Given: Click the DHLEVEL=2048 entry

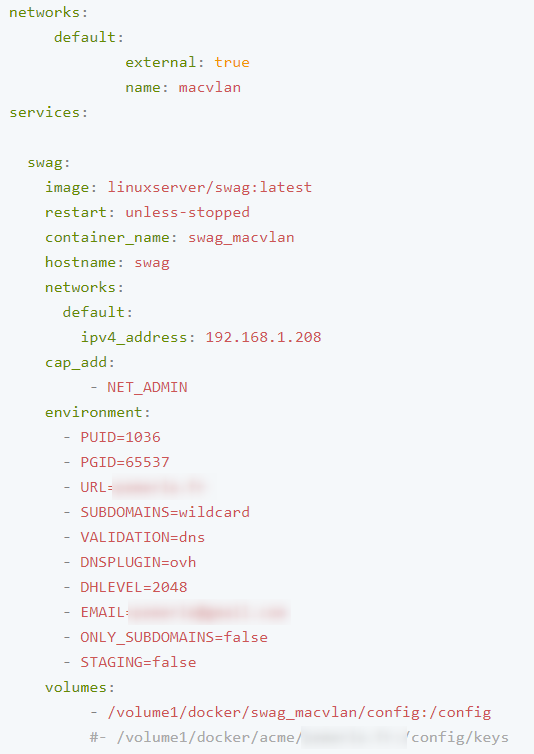Looking at the screenshot, I should (x=134, y=588).
